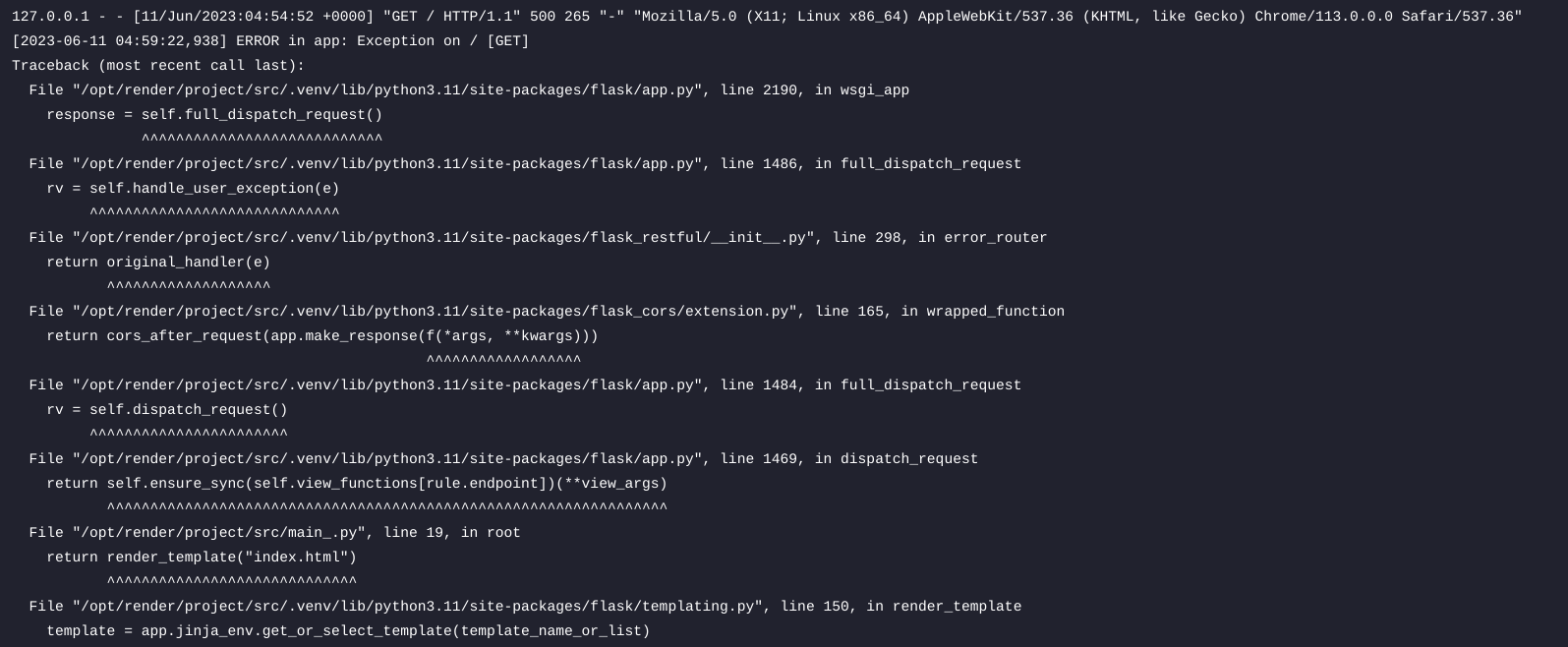The width and height of the screenshot is (1568, 647).
Task: Click the GET / HTTP/1.1 request log line
Action: (767, 17)
